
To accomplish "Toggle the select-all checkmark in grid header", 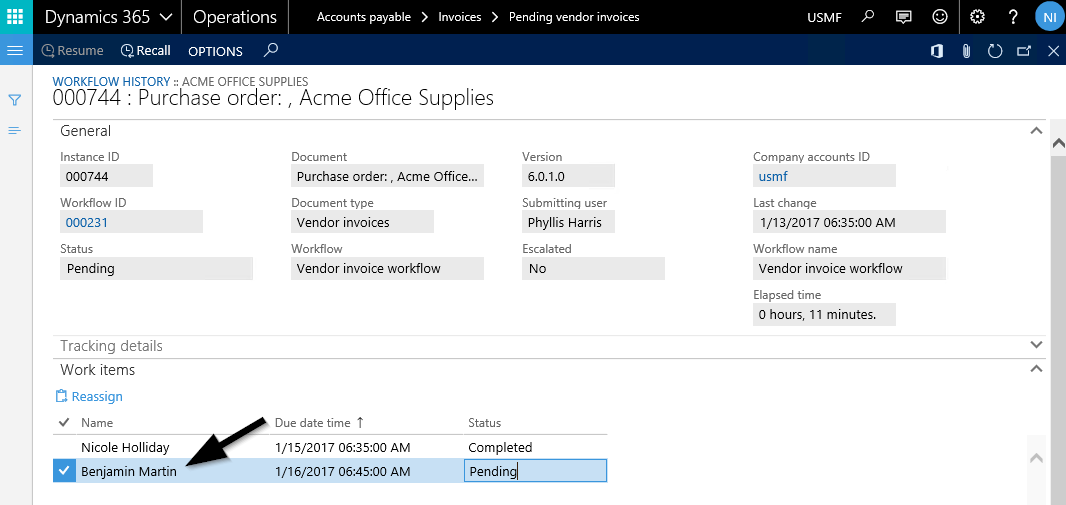I will coord(64,423).
